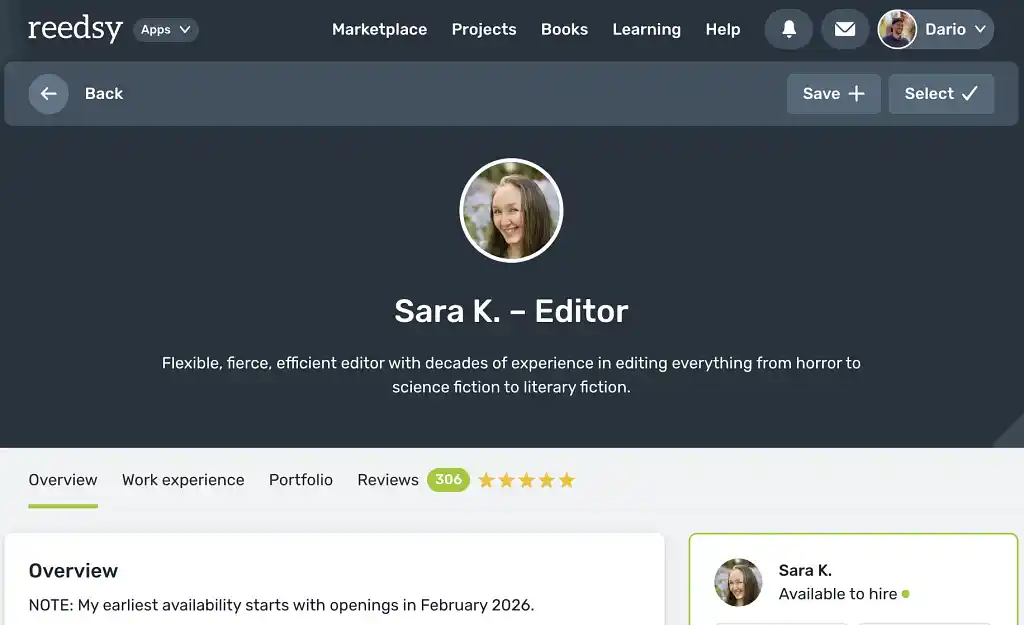Toggle Save to add Sara to saved editors

833,93
